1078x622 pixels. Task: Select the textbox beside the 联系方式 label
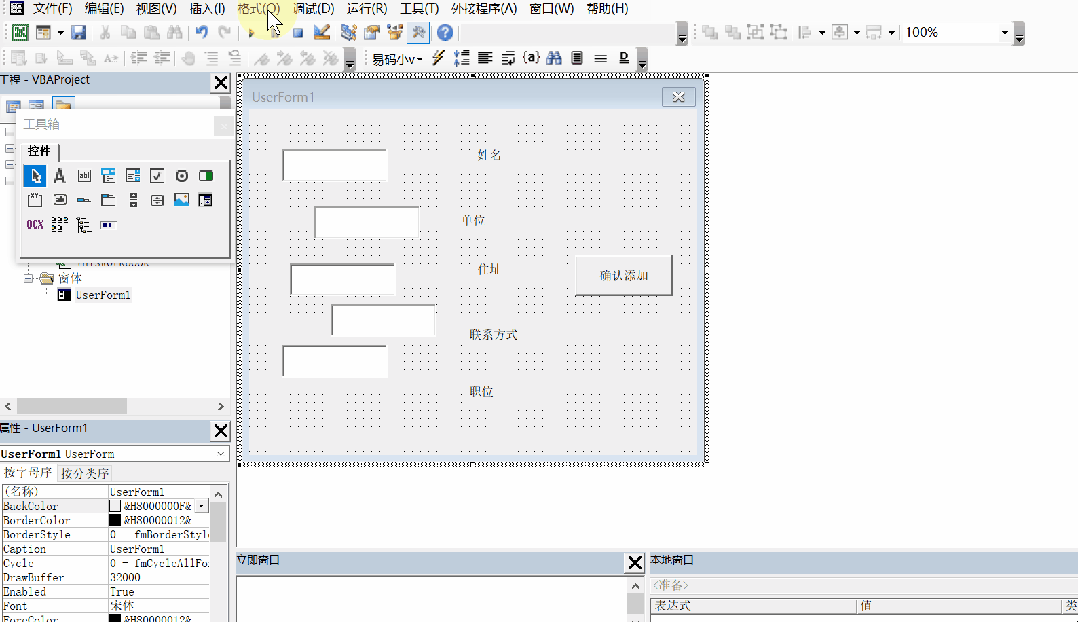(383, 320)
